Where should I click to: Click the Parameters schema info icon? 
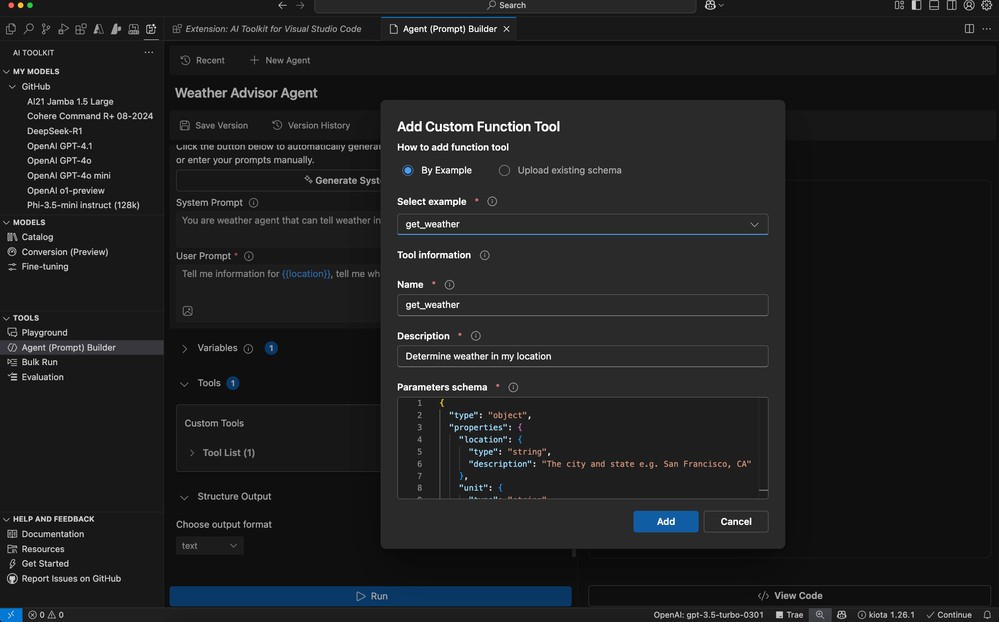point(513,387)
